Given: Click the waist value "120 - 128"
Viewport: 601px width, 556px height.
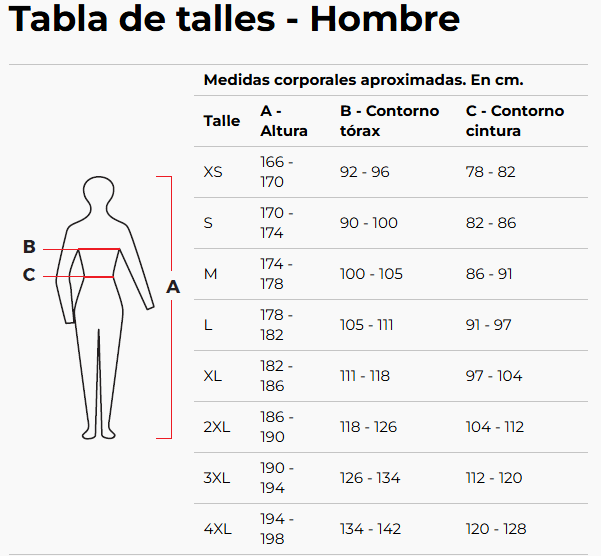Looking at the screenshot, I should (496, 529).
